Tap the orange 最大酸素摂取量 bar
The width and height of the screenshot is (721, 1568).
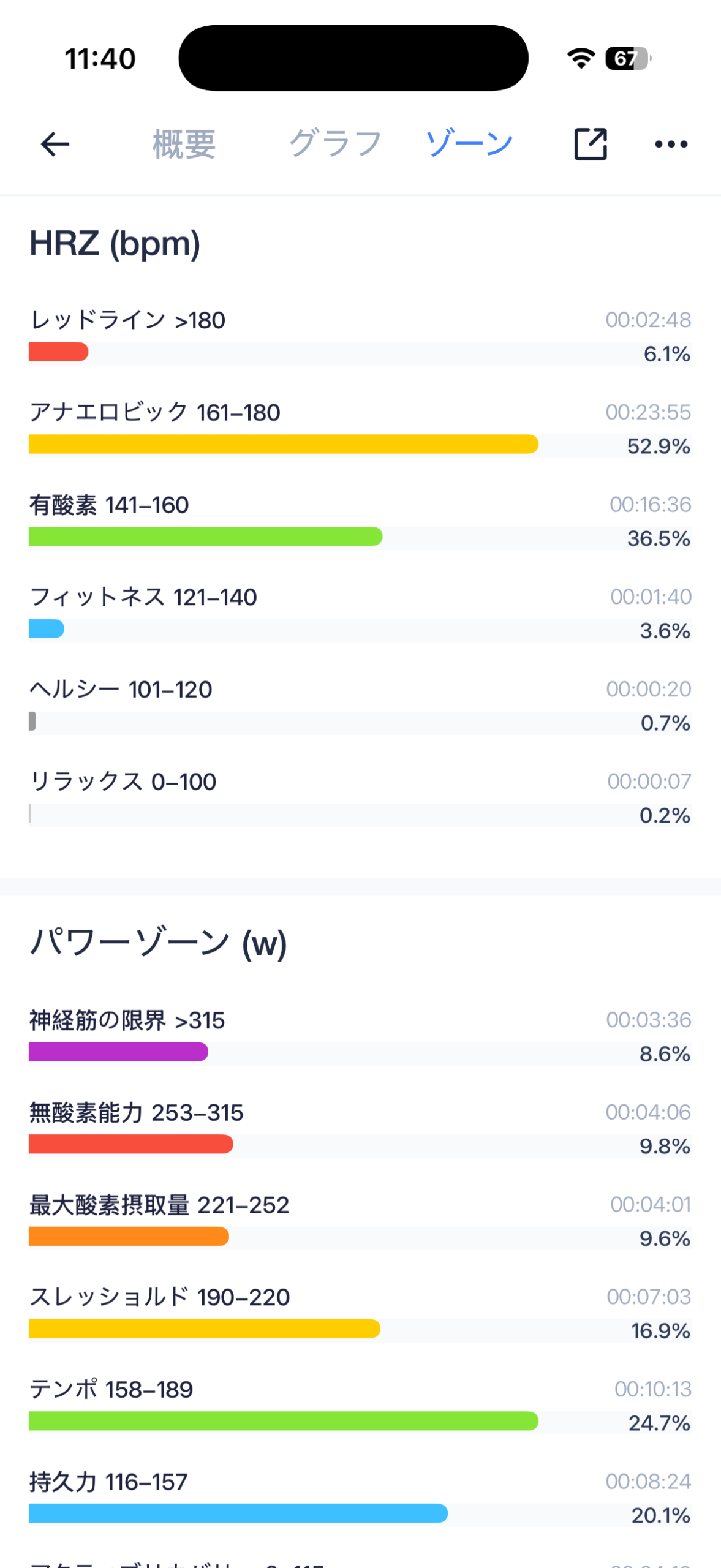pyautogui.click(x=129, y=1237)
